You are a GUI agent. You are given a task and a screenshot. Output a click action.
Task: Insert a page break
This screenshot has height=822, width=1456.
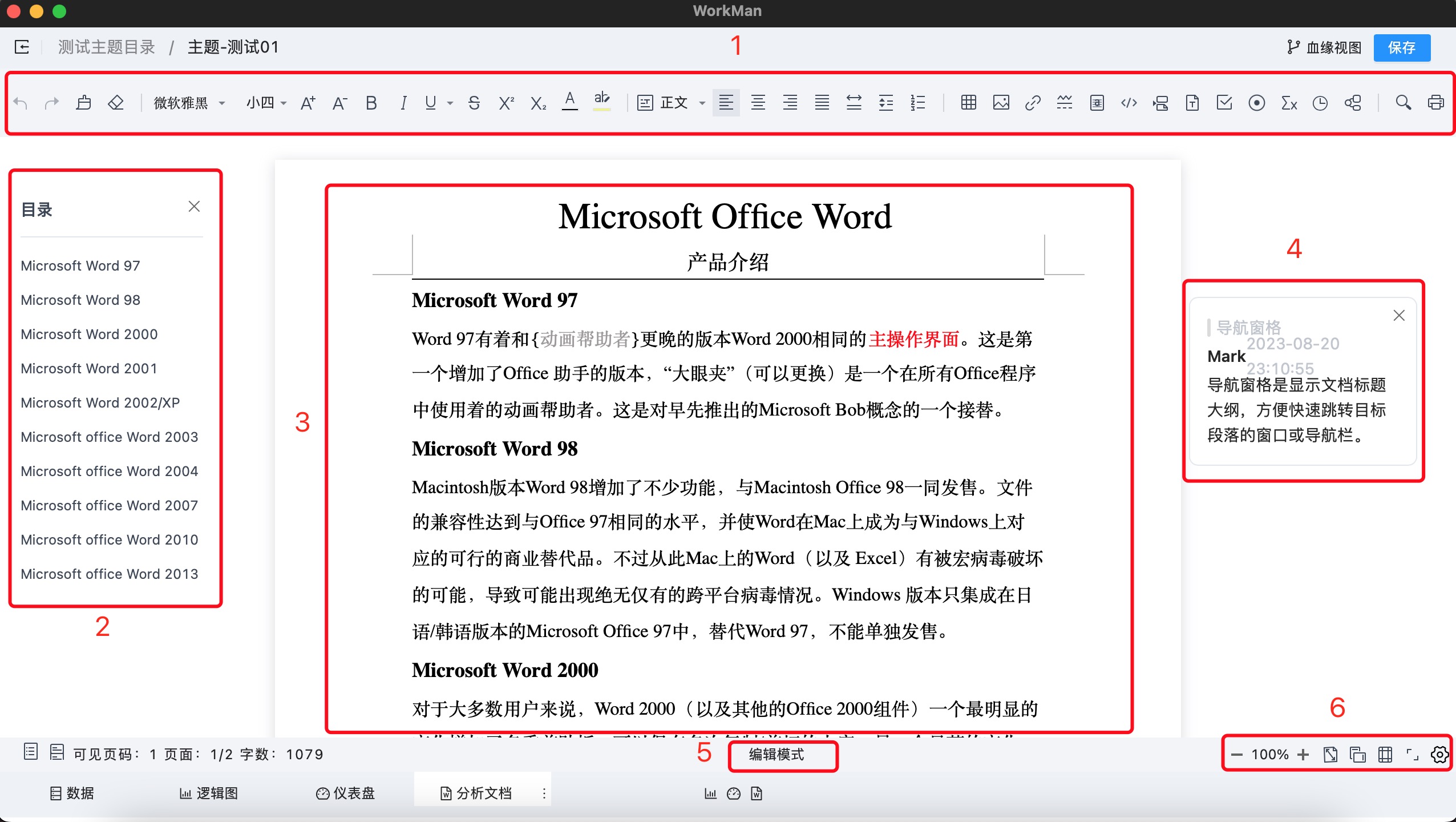1160,103
